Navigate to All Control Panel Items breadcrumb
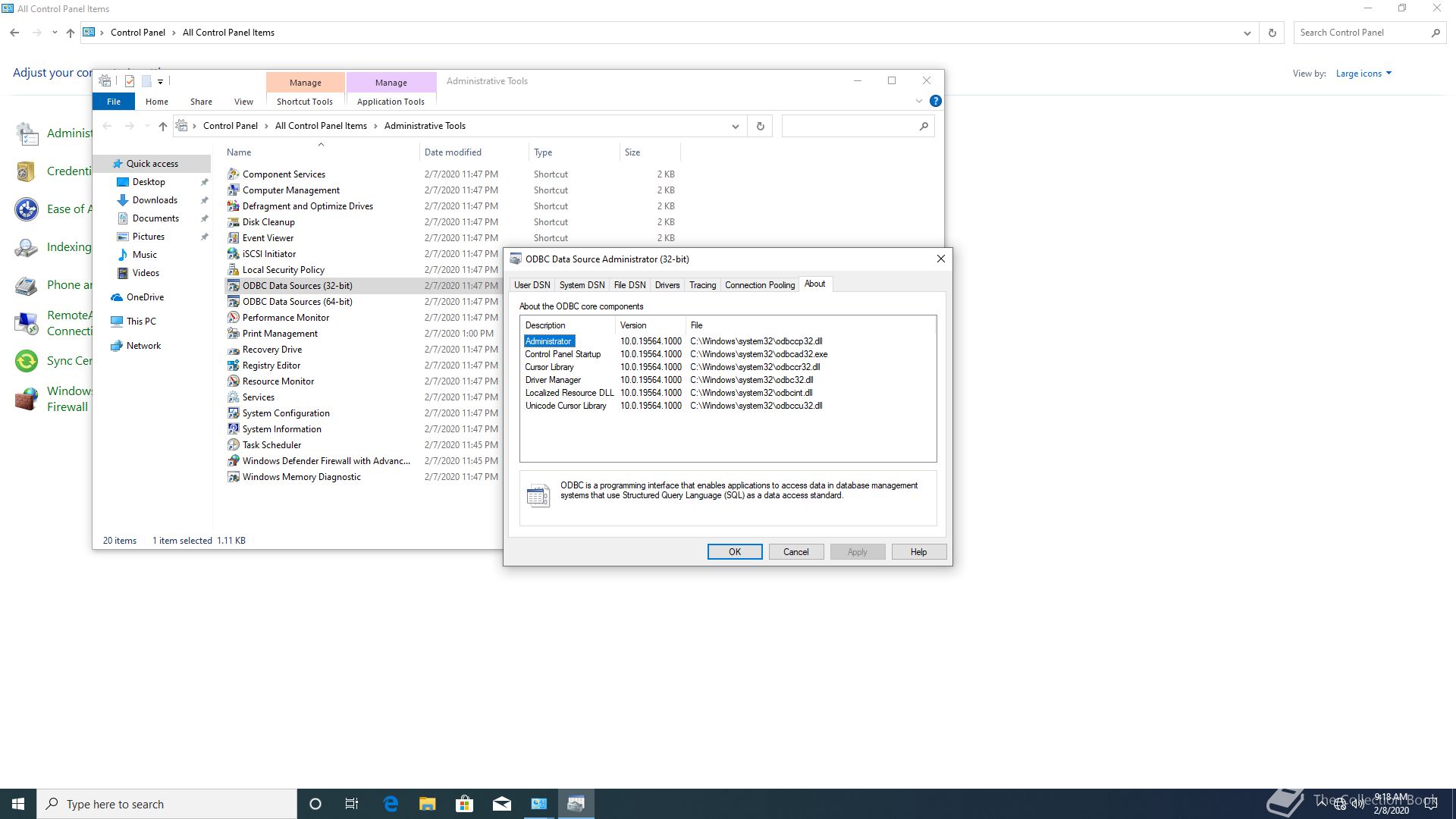1456x819 pixels. coord(321,126)
